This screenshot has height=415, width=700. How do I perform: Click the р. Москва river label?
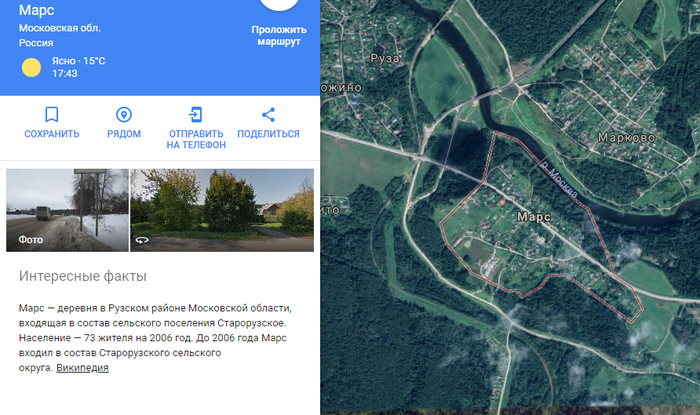pyautogui.click(x=559, y=179)
